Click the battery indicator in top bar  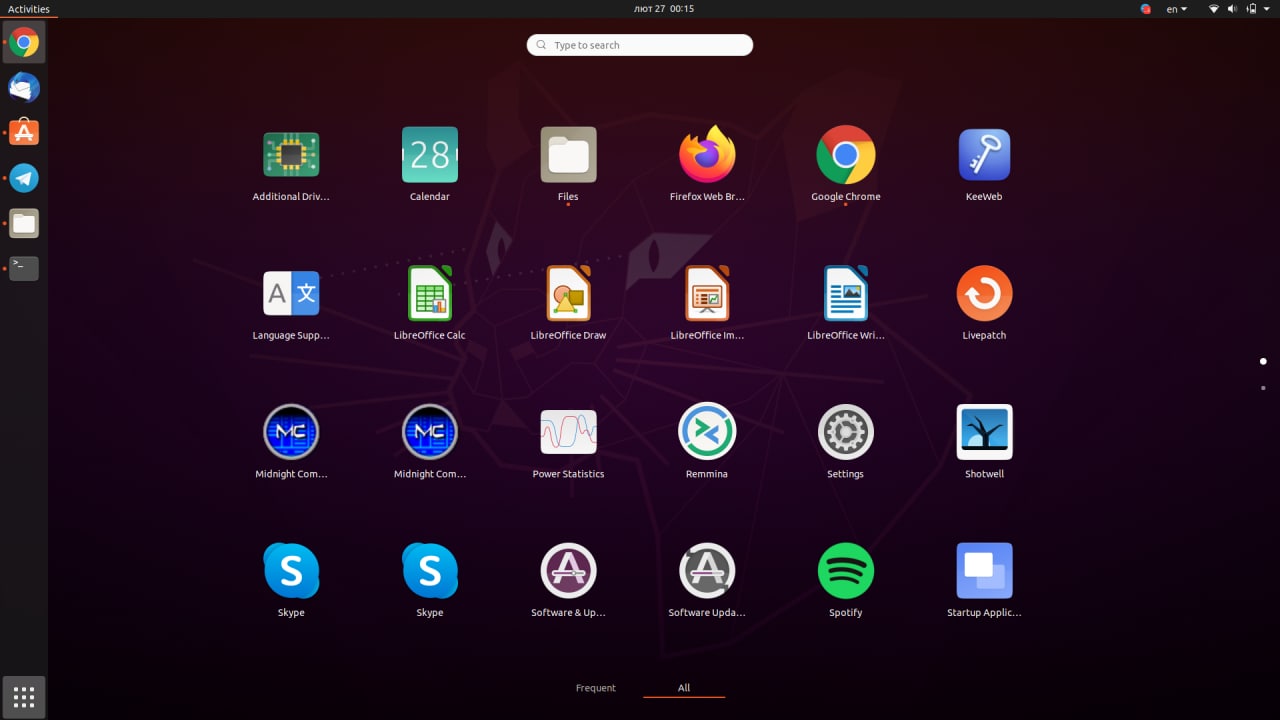(1251, 9)
